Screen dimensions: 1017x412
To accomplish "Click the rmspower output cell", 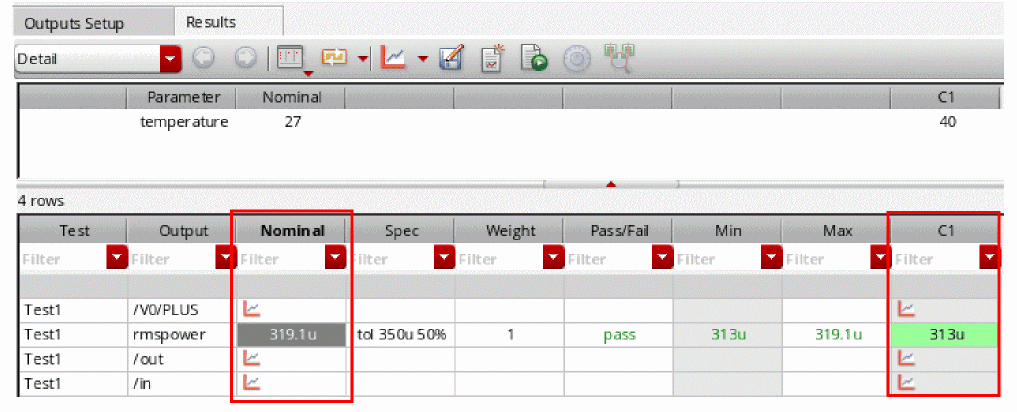I will (x=182, y=335).
